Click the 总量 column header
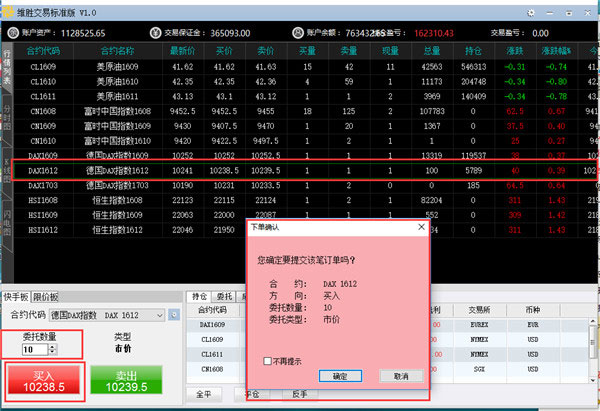This screenshot has width=600, height=411. click(x=432, y=51)
